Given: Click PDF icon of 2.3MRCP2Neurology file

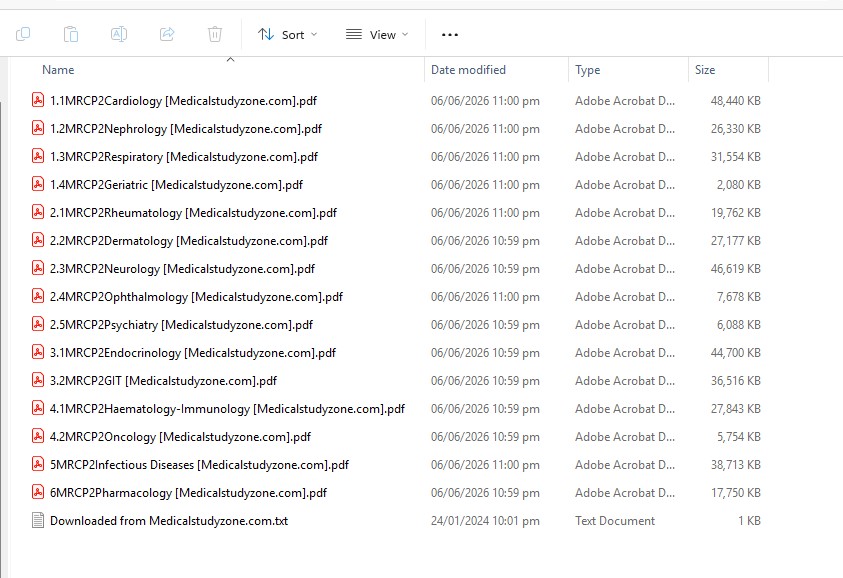Looking at the screenshot, I should point(38,268).
